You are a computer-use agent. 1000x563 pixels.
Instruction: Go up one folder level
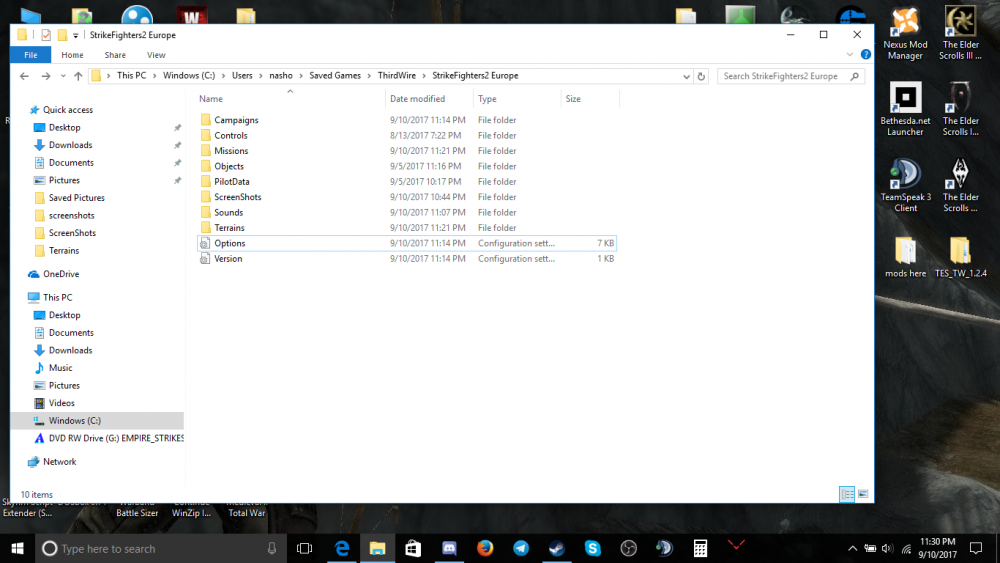tap(78, 76)
